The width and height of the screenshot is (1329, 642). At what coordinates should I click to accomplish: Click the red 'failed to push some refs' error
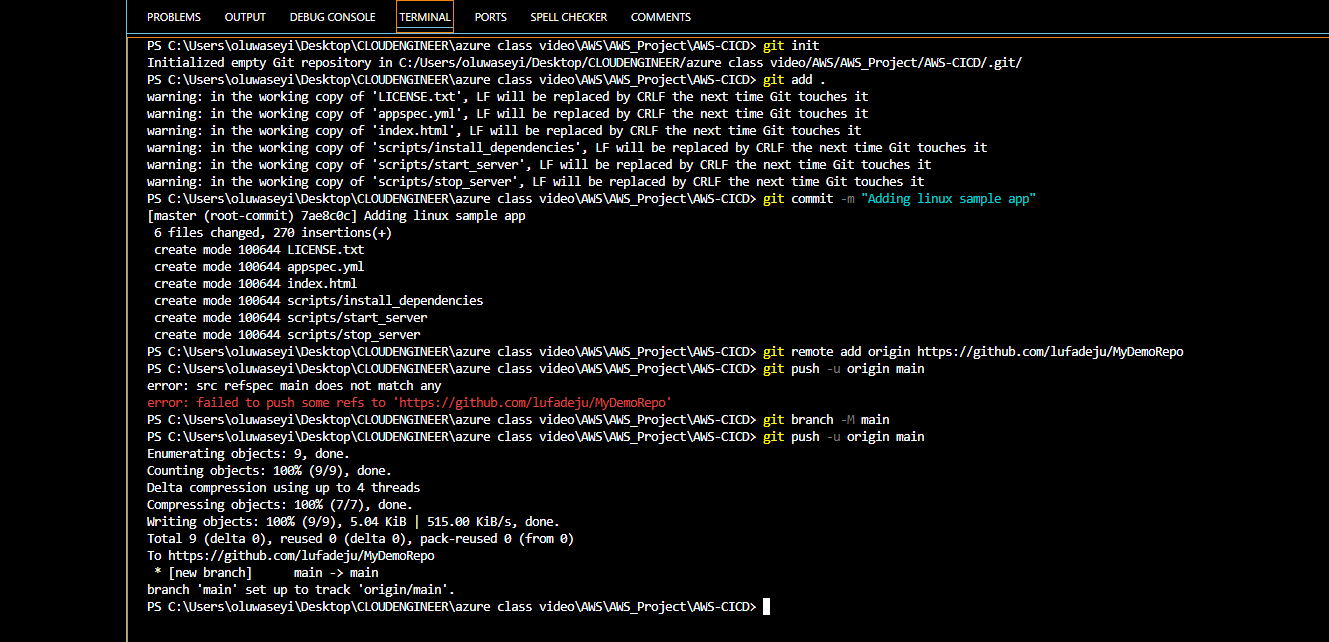409,403
